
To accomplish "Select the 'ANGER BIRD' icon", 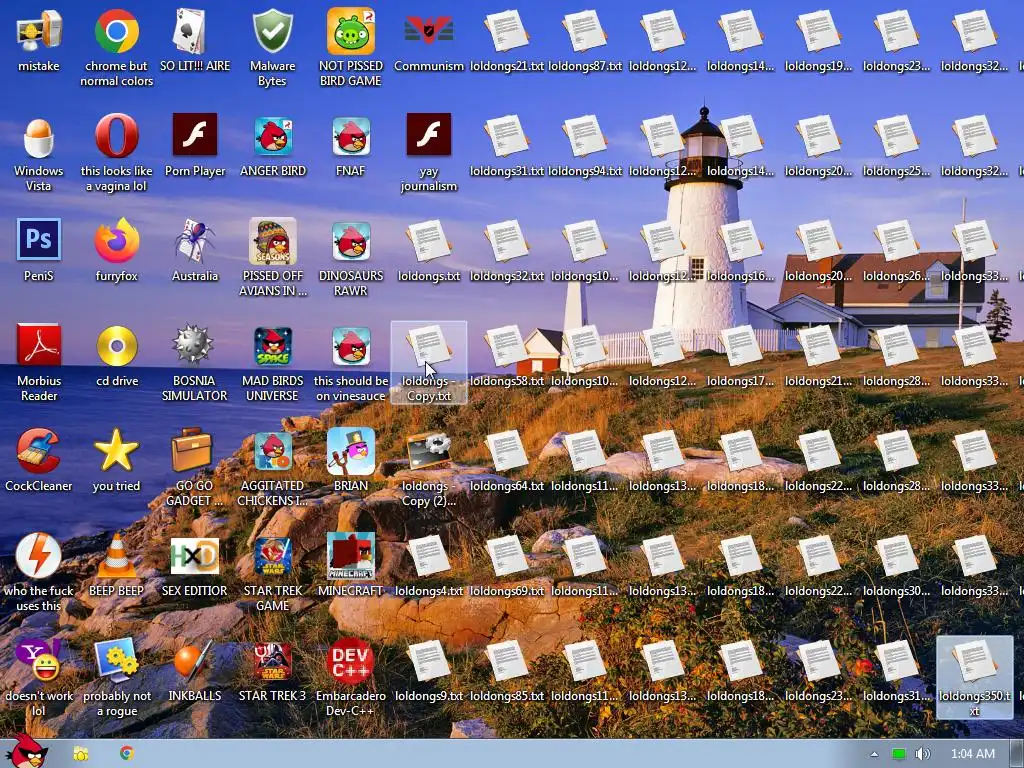I will point(272,136).
